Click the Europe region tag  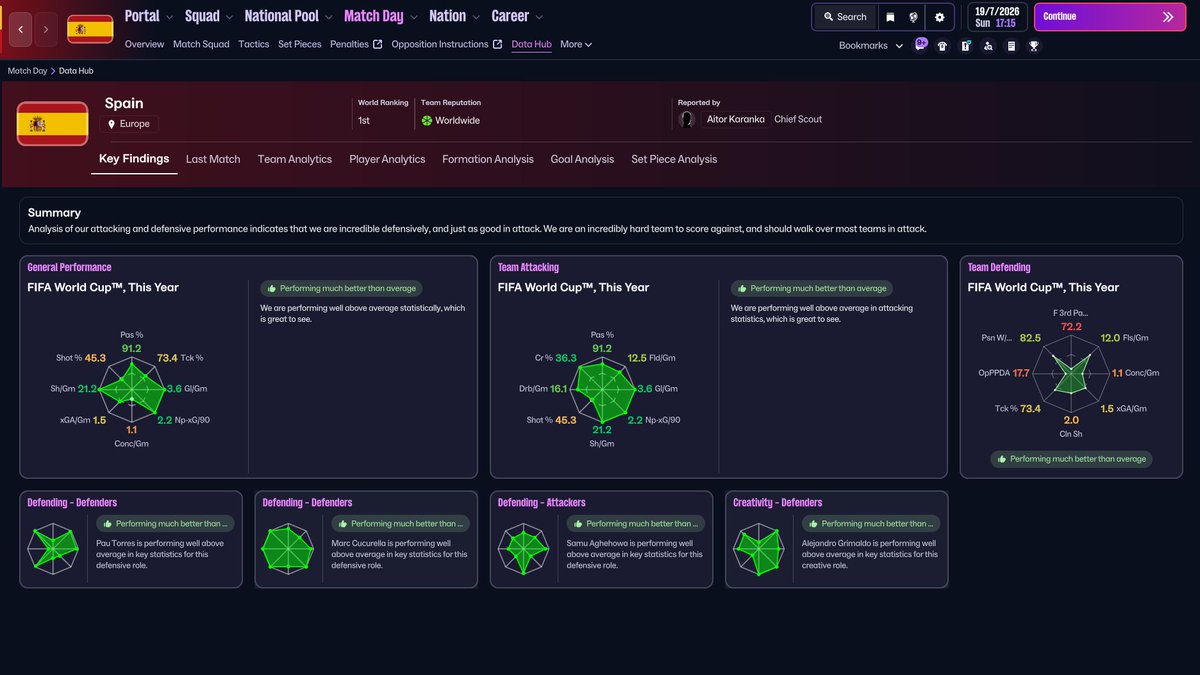click(x=131, y=124)
